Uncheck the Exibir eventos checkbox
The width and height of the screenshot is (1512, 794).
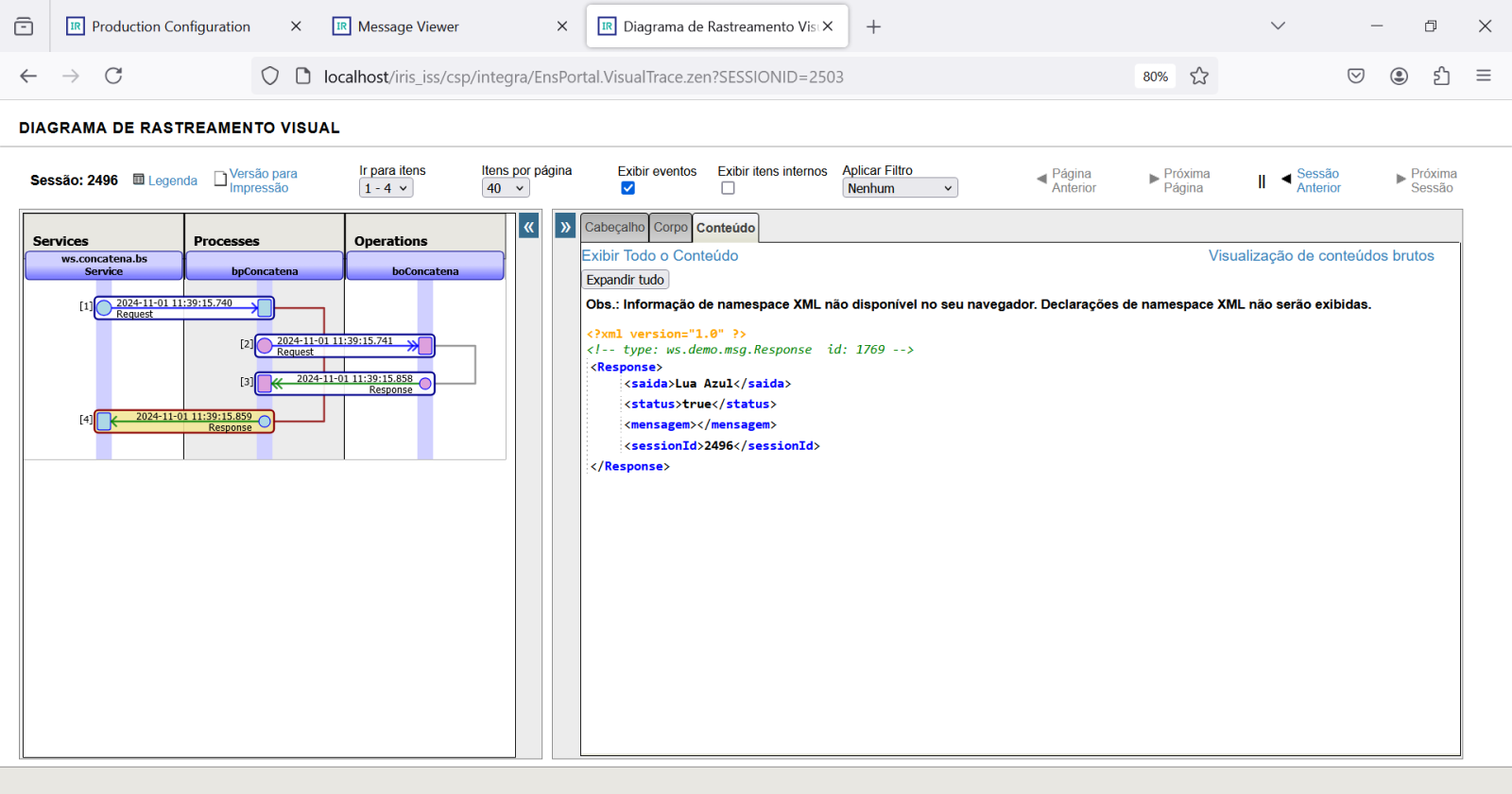click(628, 188)
